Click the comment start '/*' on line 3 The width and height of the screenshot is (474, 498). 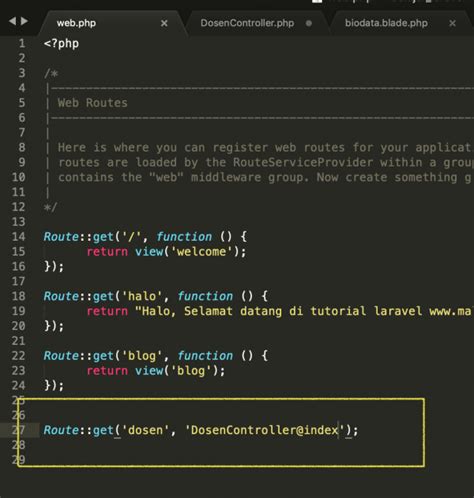point(51,73)
